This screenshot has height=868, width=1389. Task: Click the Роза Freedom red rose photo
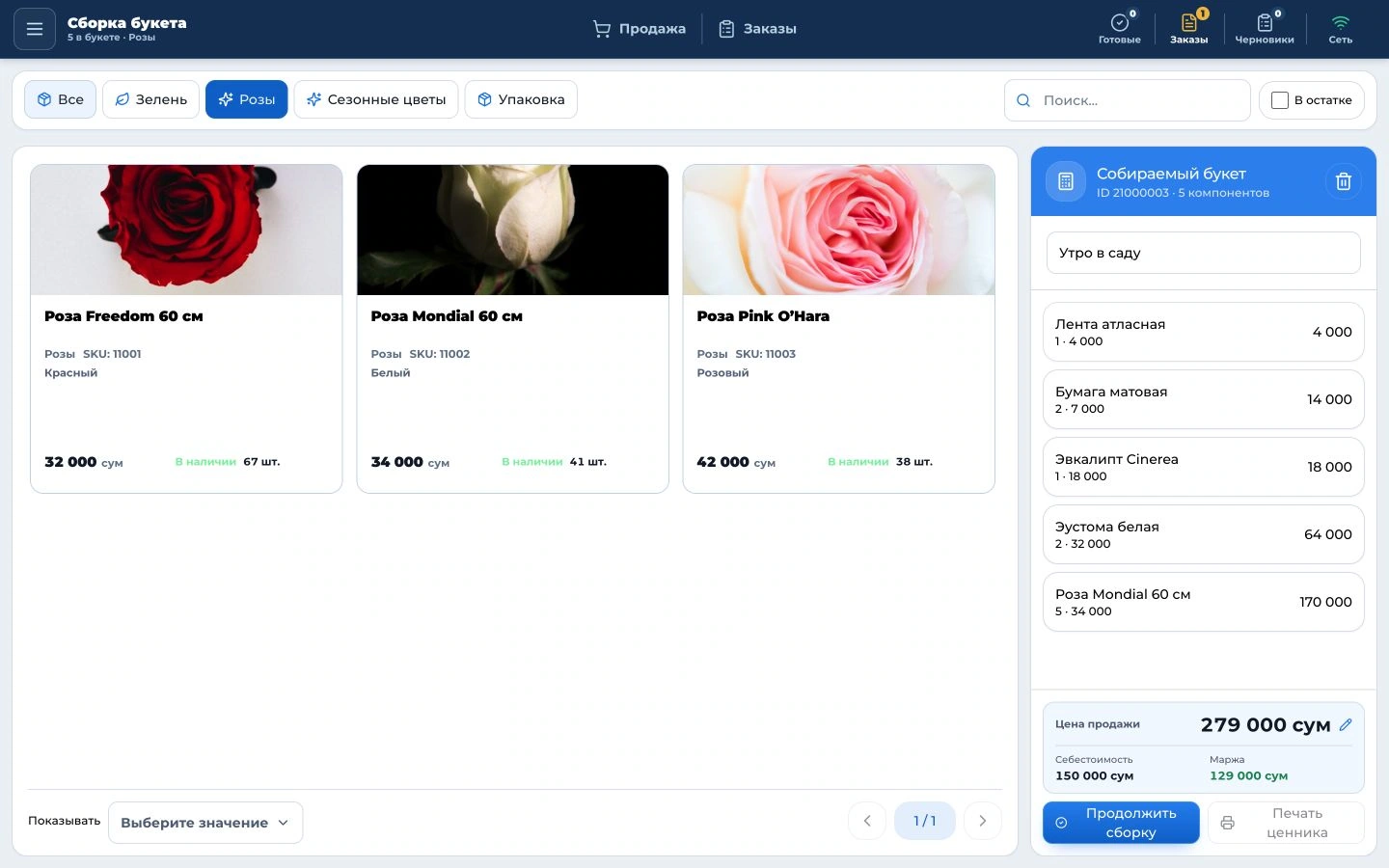click(x=186, y=230)
